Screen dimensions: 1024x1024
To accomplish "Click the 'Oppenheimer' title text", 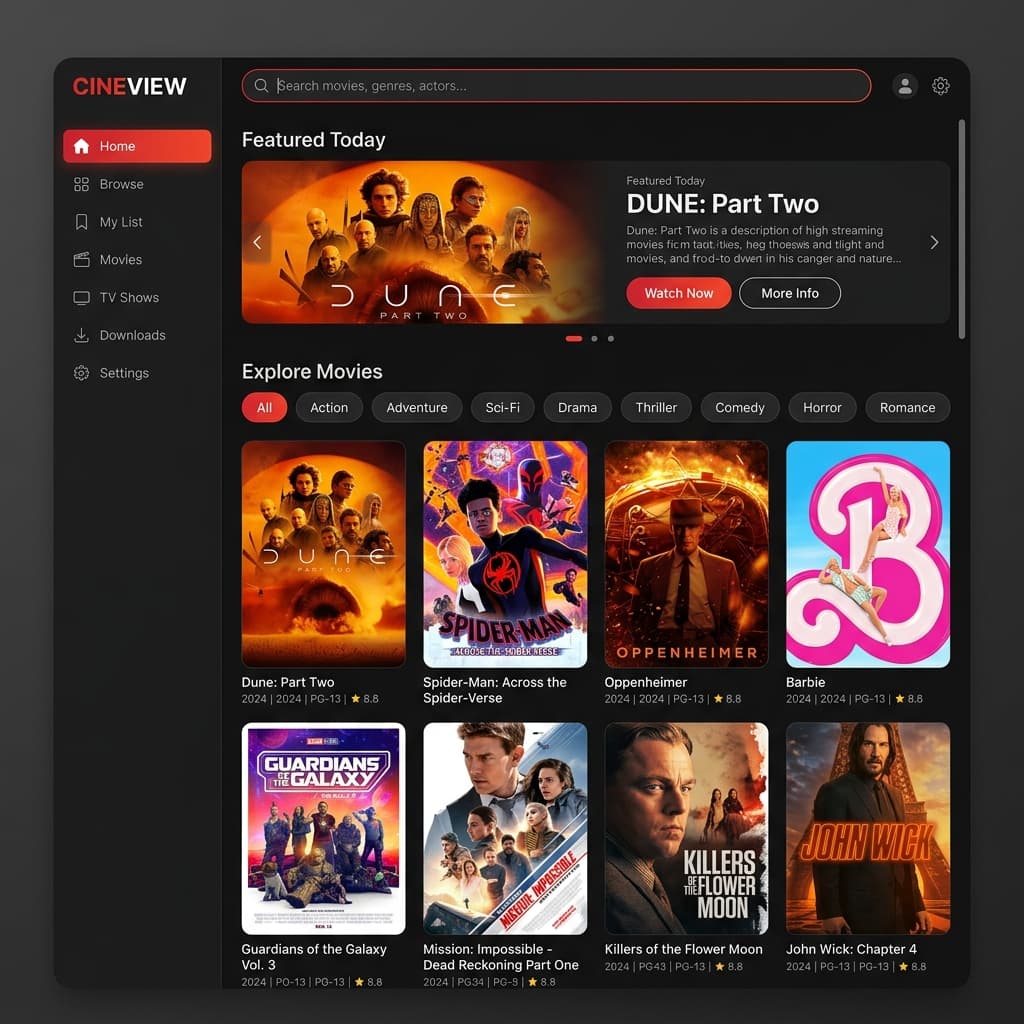I will [646, 682].
